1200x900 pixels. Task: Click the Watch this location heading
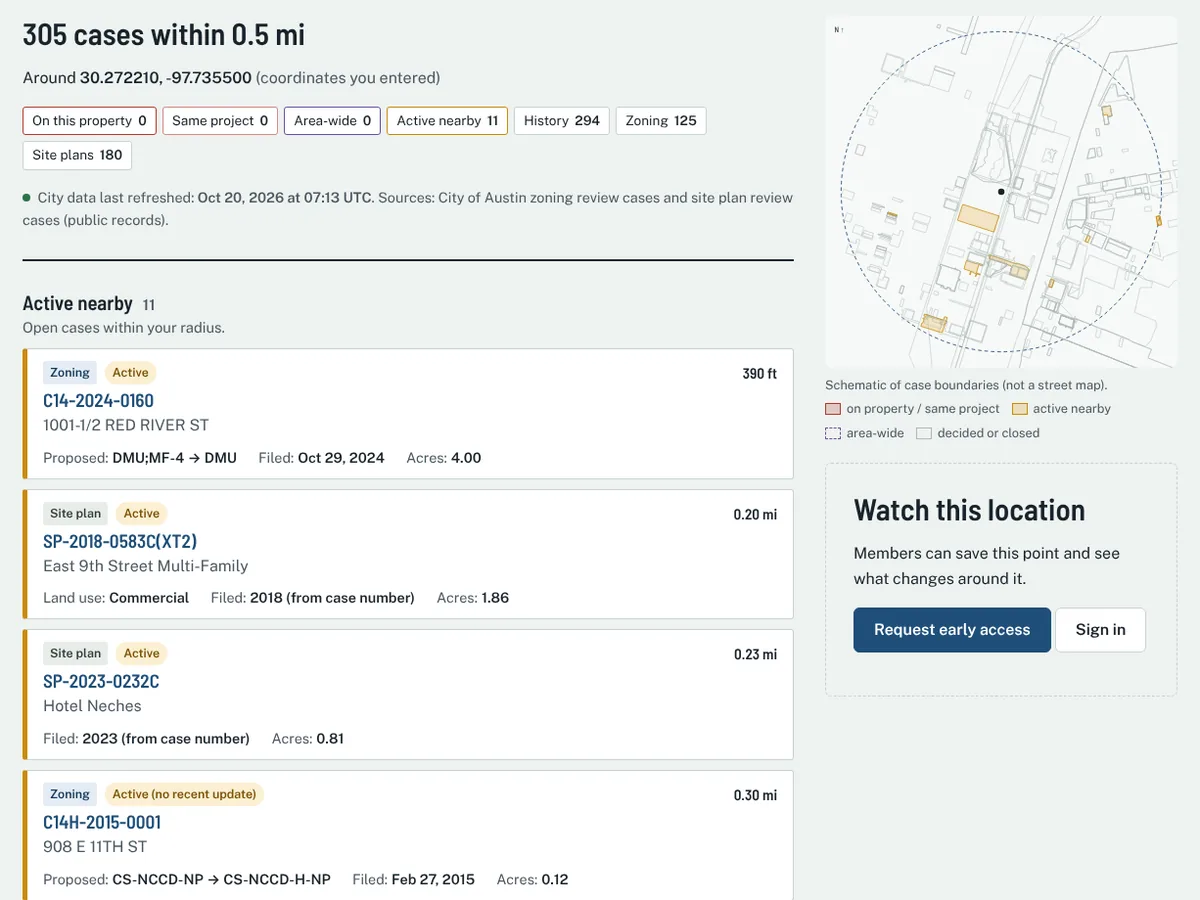[x=969, y=511]
